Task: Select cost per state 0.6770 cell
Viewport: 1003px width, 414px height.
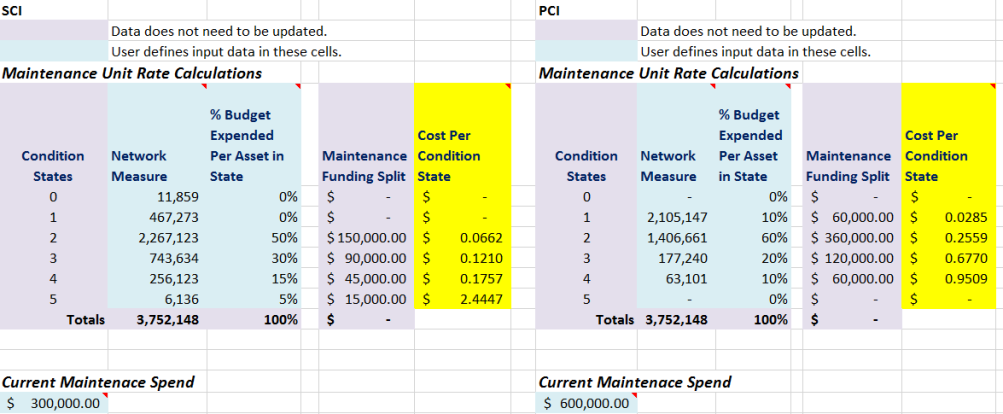Action: click(x=949, y=258)
